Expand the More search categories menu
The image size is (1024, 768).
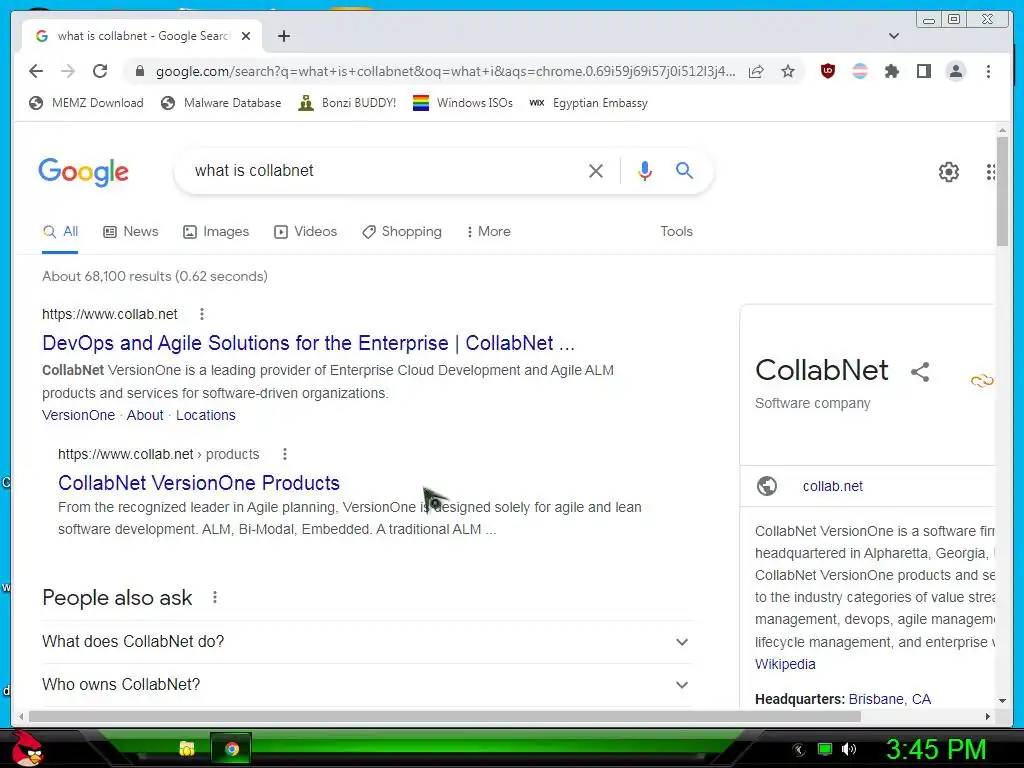pyautogui.click(x=488, y=231)
